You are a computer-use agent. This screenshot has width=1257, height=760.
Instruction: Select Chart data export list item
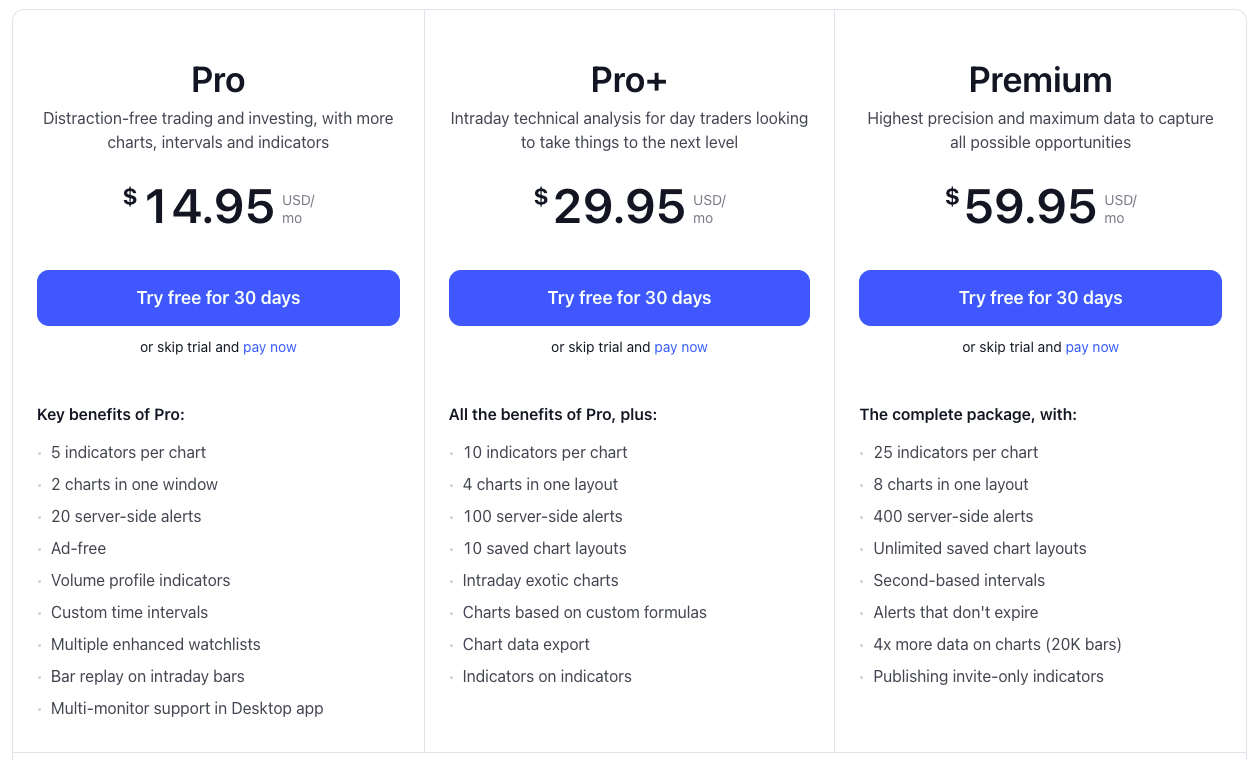(526, 644)
